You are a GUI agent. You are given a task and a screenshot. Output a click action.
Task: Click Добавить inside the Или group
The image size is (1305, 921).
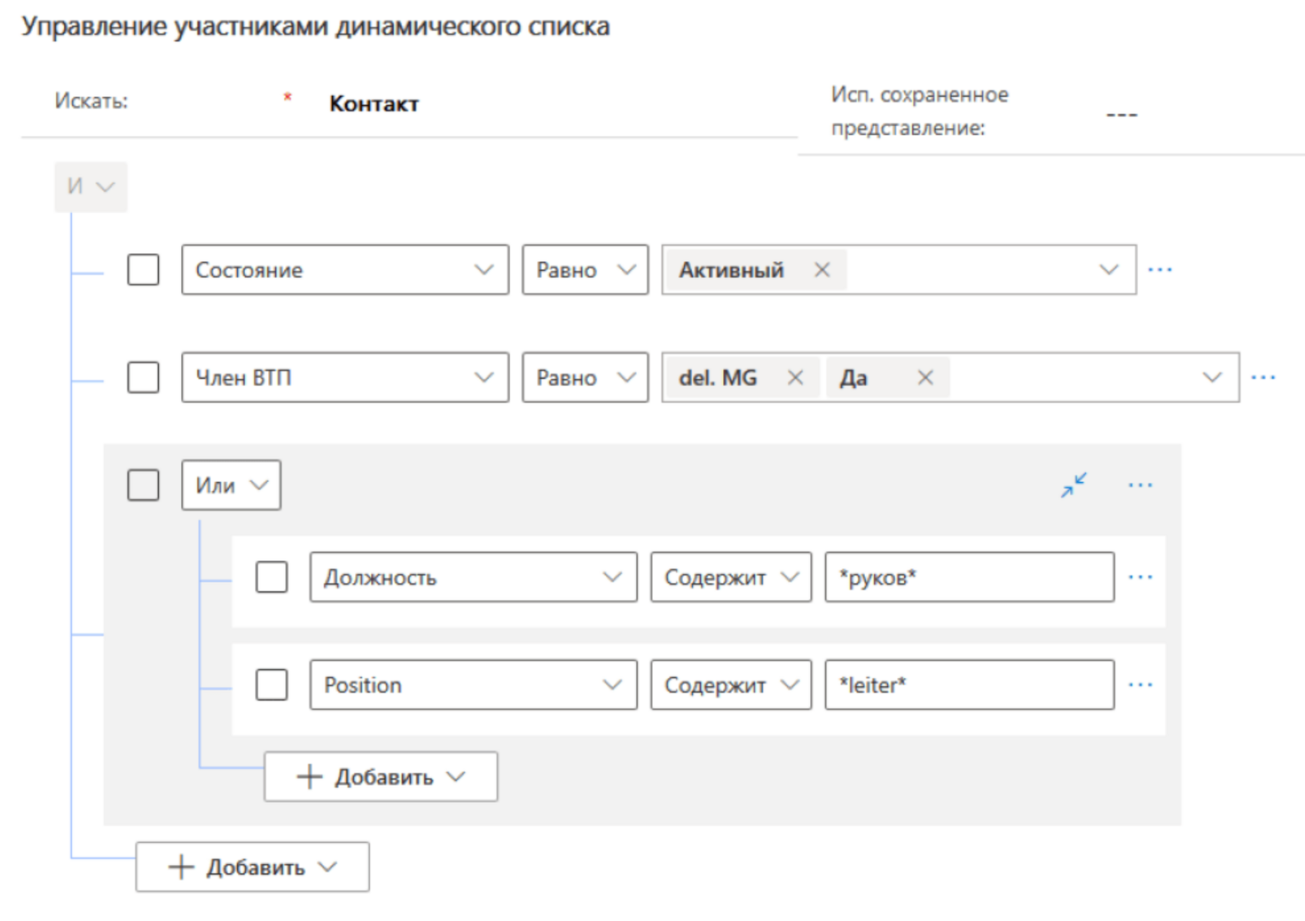click(381, 777)
